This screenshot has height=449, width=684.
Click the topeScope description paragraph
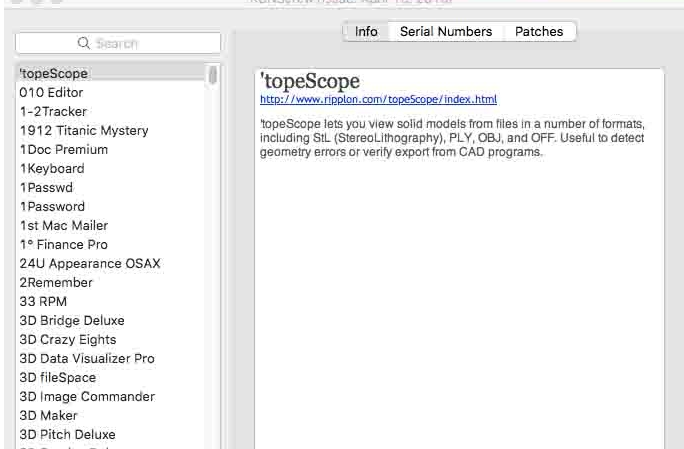point(452,138)
